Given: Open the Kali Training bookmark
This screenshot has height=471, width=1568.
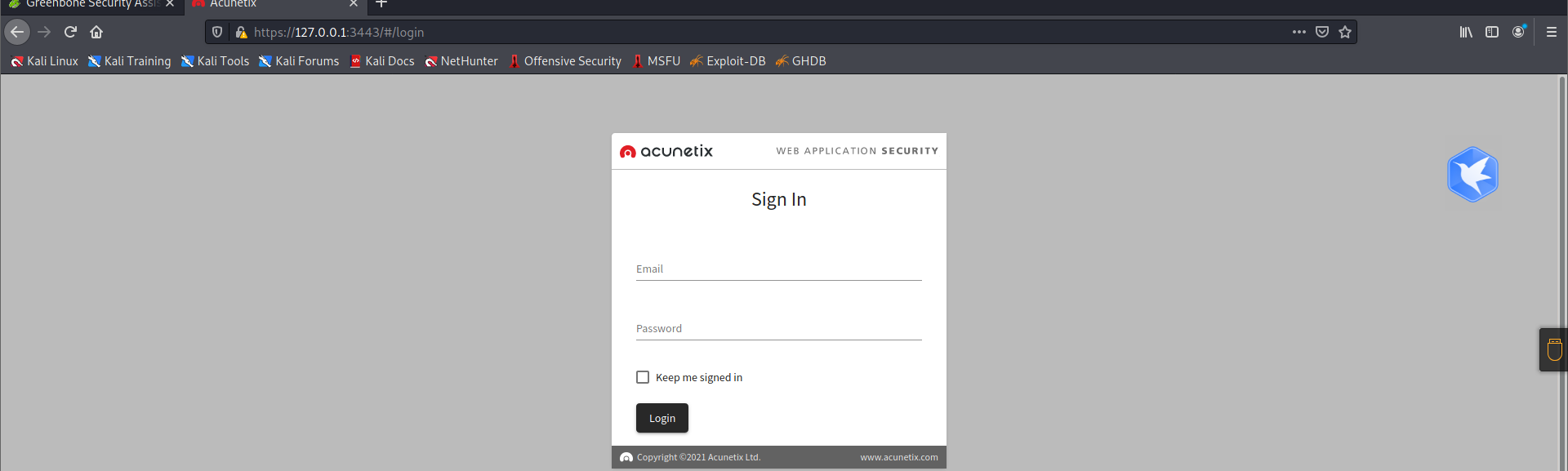Looking at the screenshot, I should (129, 61).
